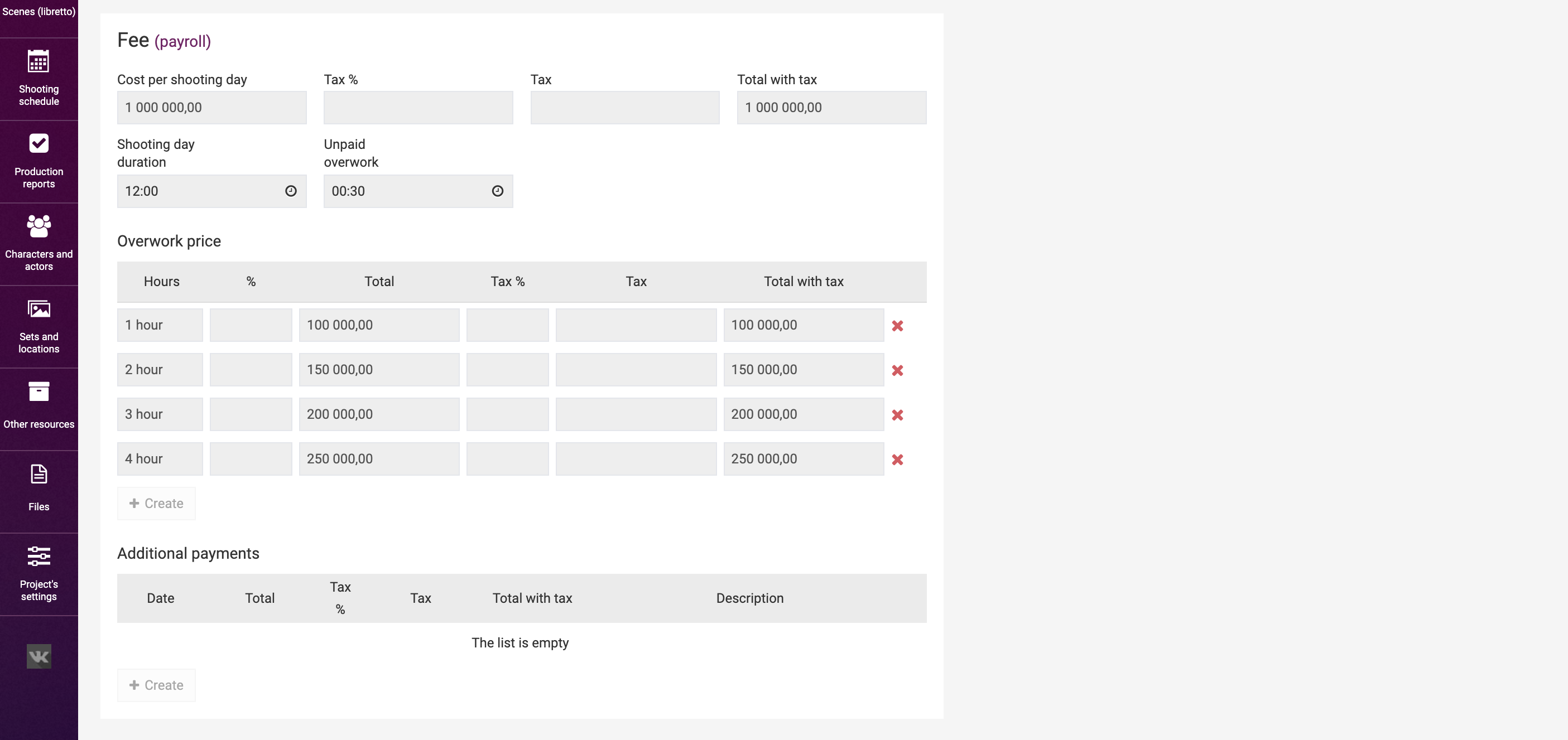This screenshot has width=1568, height=740.
Task: Create a new overwork price row
Action: (156, 503)
